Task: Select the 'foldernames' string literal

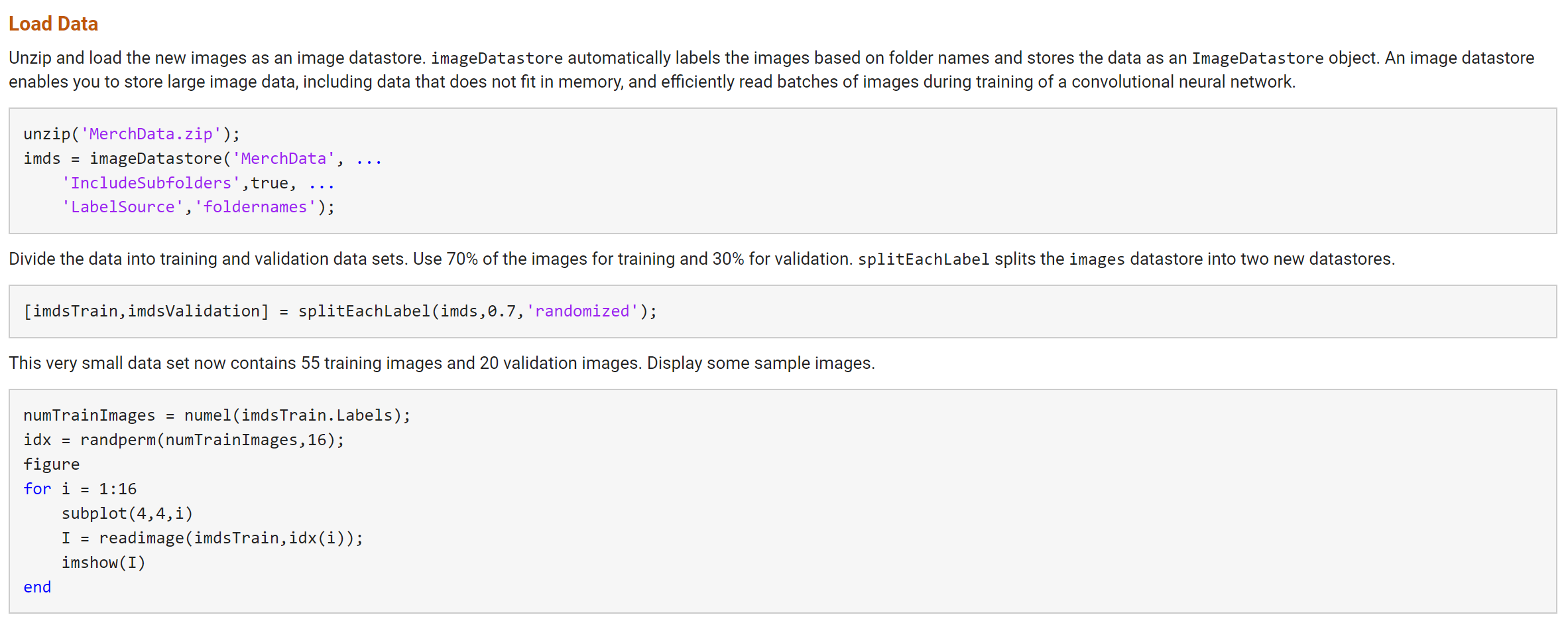Action: [x=255, y=206]
